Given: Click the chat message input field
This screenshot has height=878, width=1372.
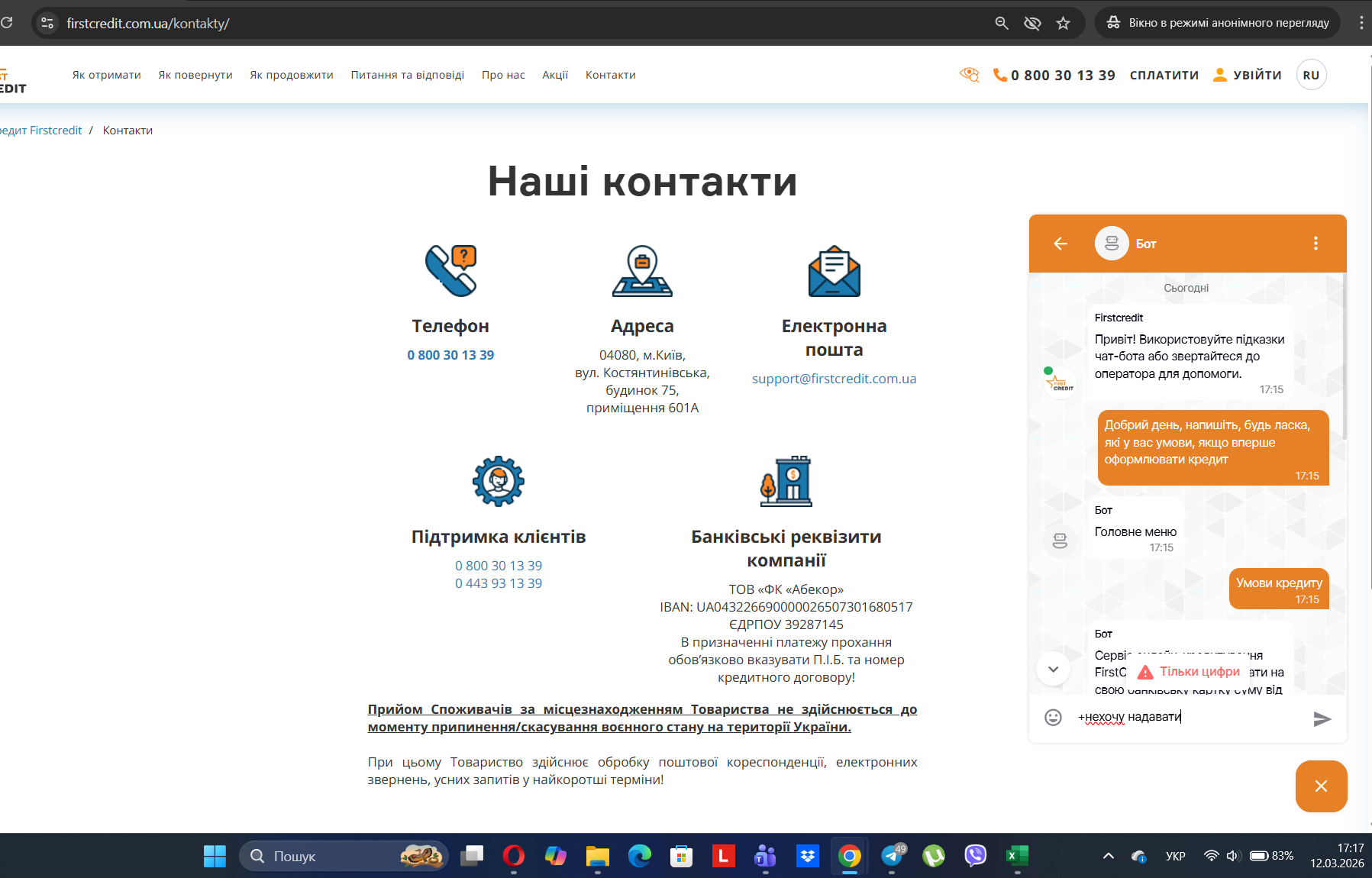Looking at the screenshot, I should point(1188,717).
